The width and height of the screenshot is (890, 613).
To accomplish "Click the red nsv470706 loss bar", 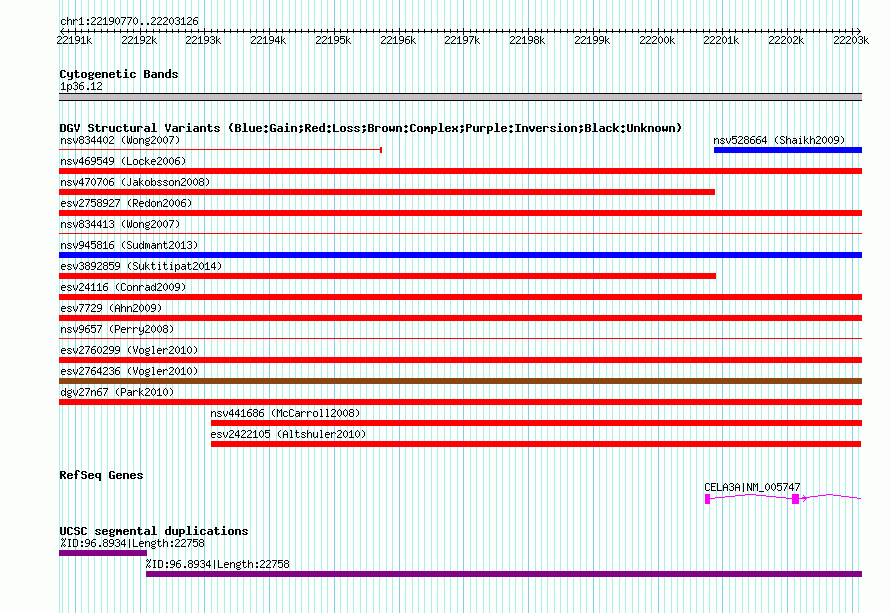I will tap(387, 192).
